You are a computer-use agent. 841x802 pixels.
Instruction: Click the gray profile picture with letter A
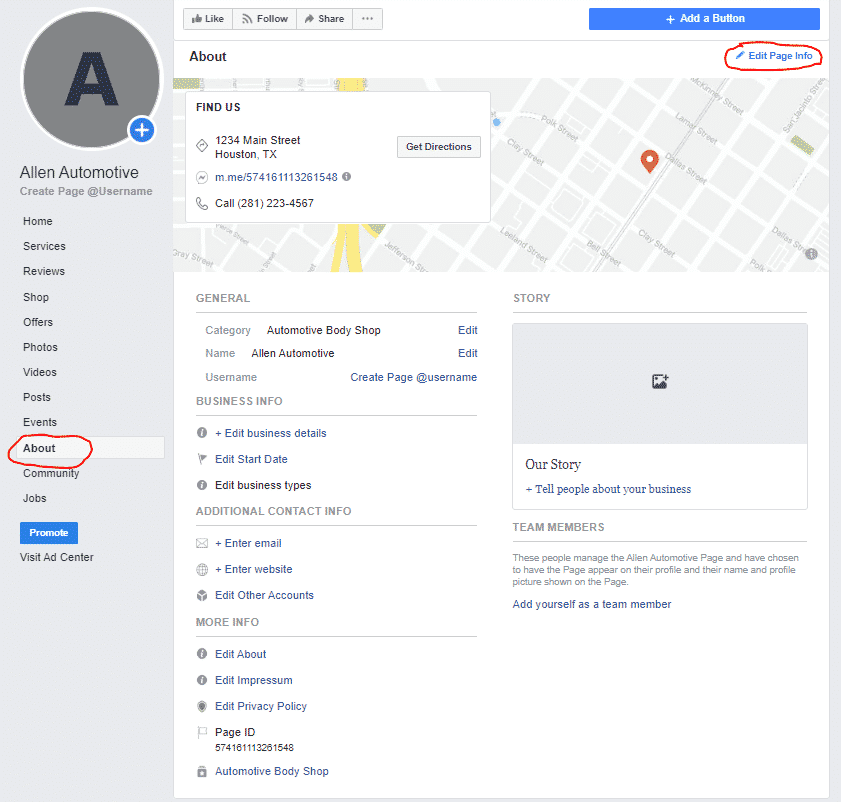click(91, 79)
